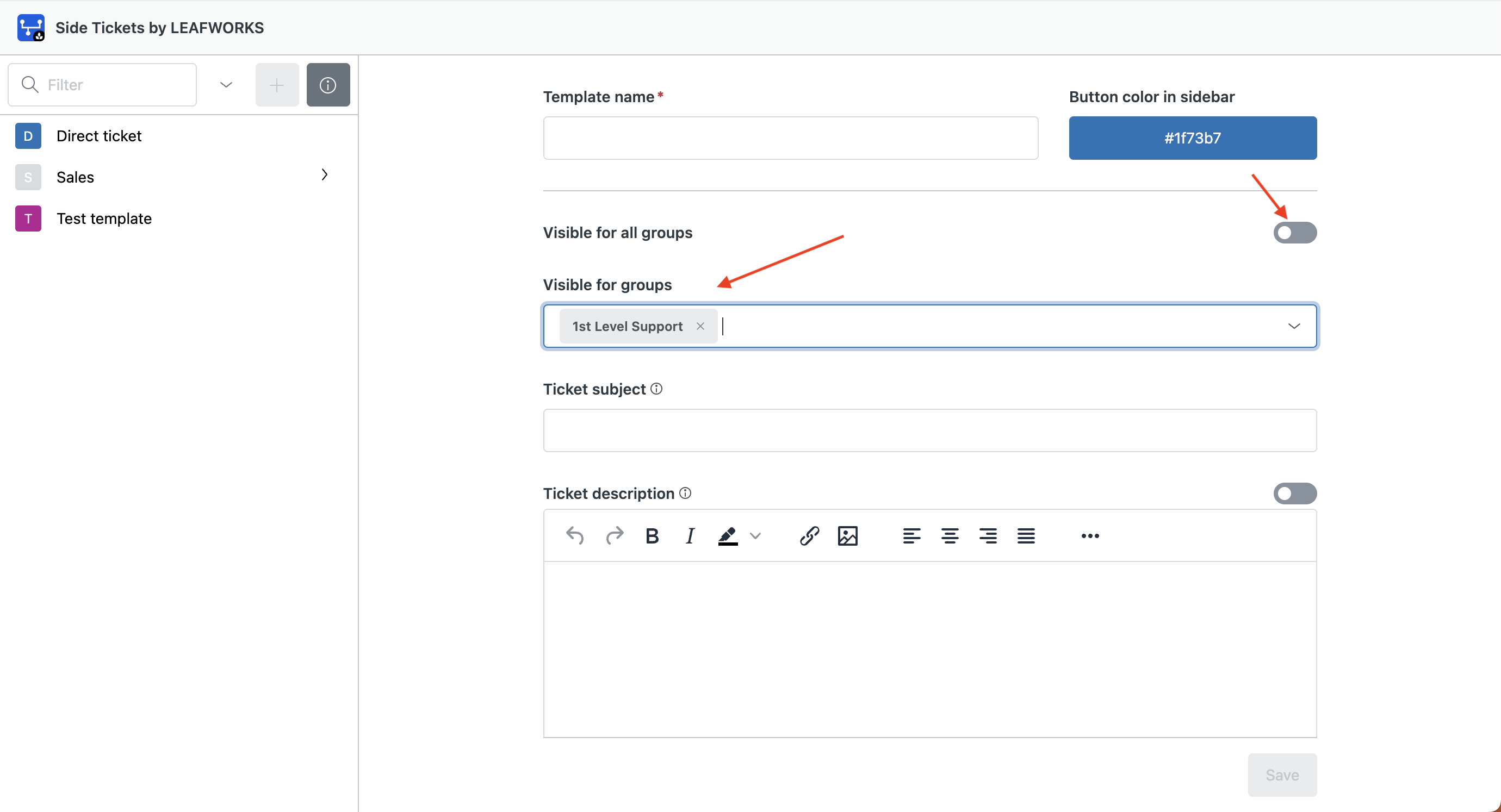This screenshot has width=1501, height=812.
Task: Toggle italic text formatting
Action: click(690, 535)
